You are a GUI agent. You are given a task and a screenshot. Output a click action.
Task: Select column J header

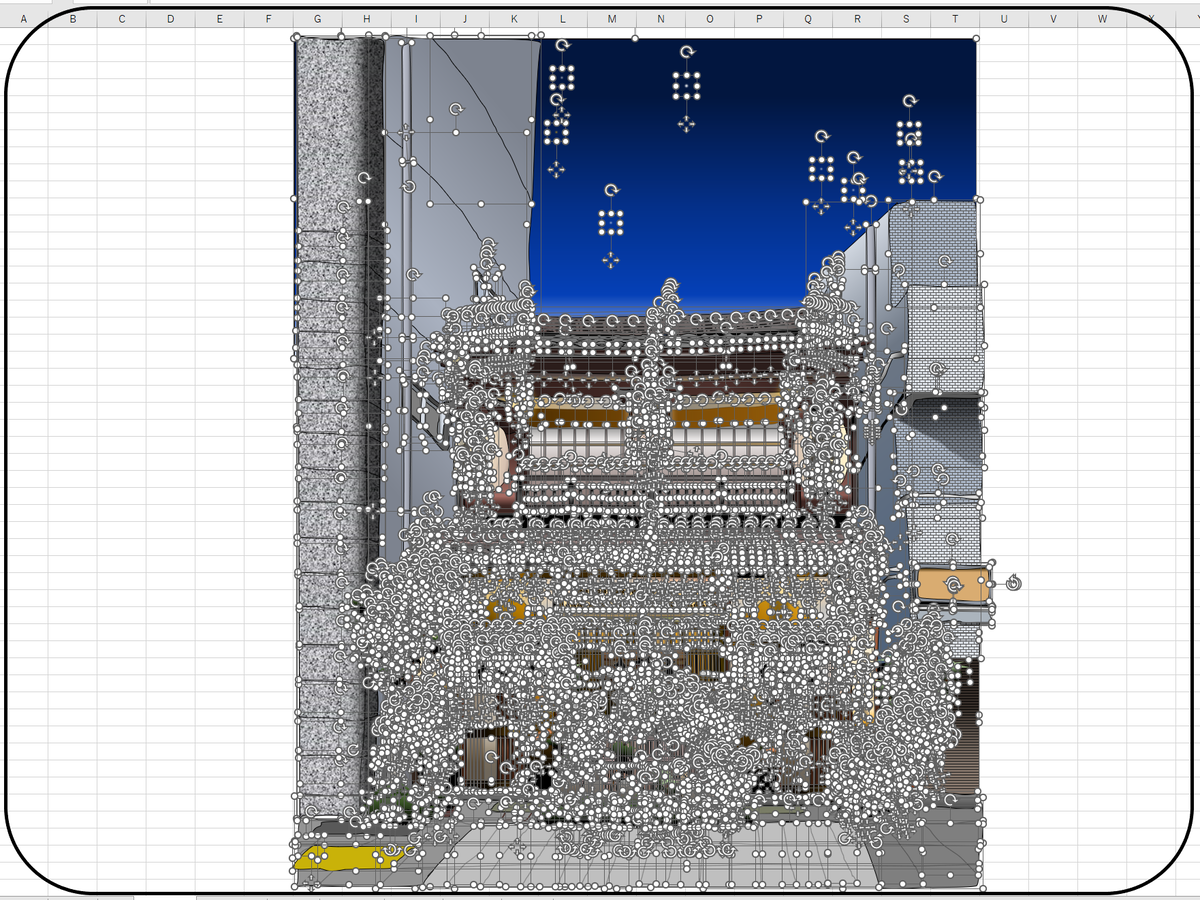pos(464,18)
